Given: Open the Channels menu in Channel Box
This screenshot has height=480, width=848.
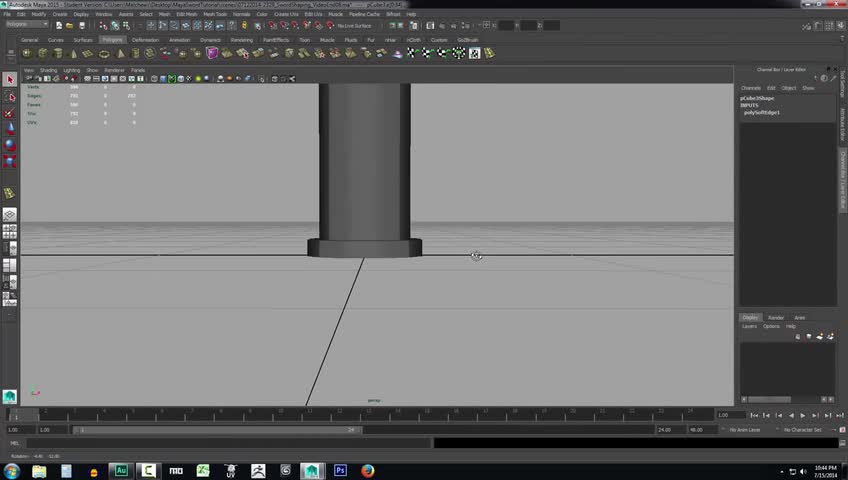Looking at the screenshot, I should click(x=751, y=88).
